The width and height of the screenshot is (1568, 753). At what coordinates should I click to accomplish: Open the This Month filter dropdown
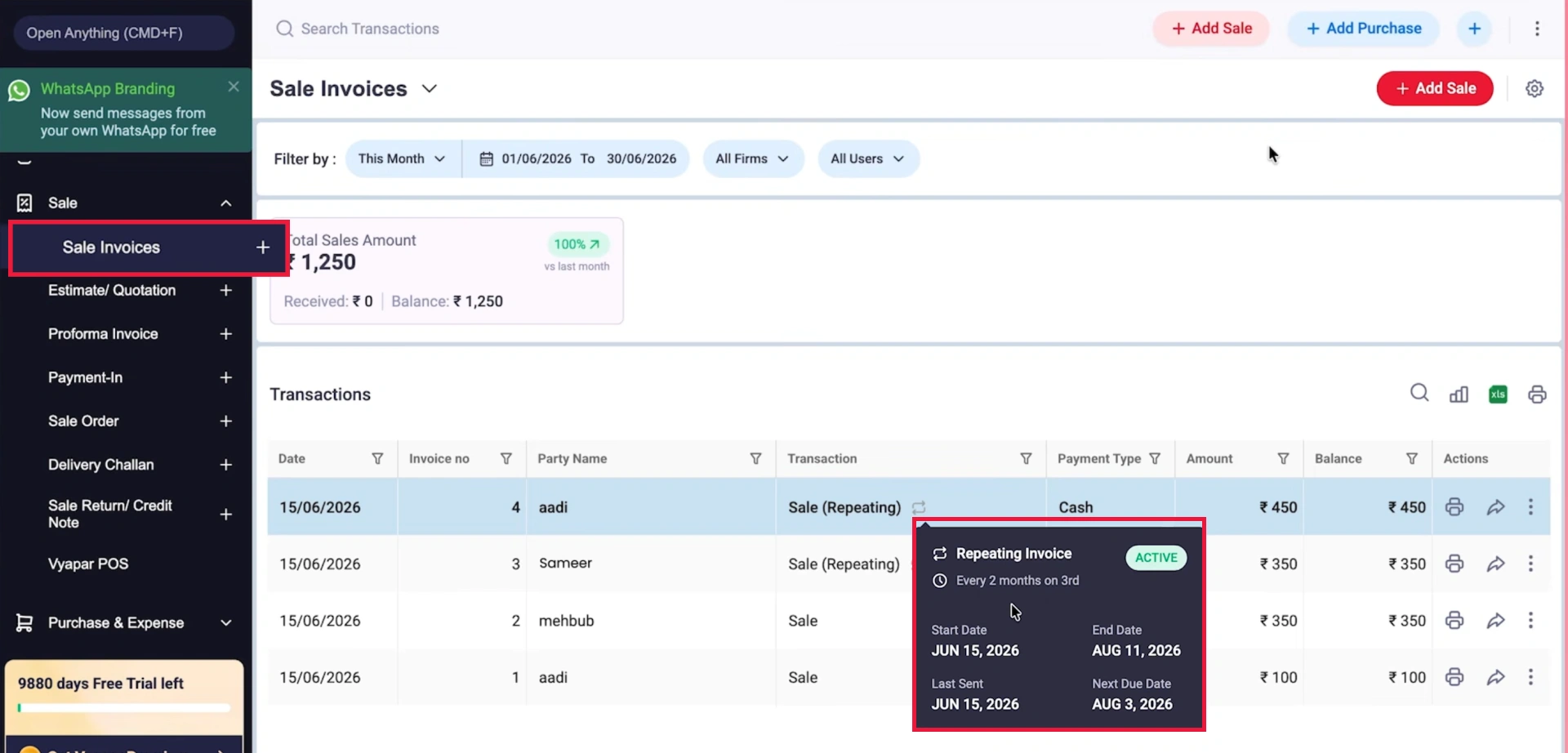point(403,158)
